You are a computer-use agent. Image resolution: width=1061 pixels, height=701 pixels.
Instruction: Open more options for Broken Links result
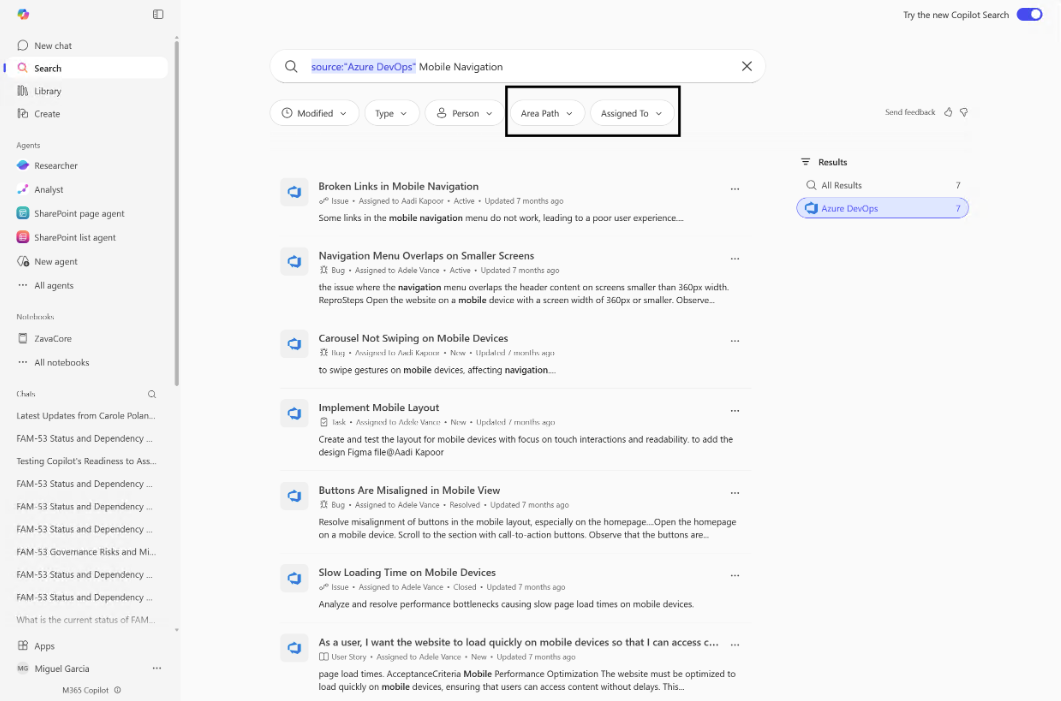735,189
